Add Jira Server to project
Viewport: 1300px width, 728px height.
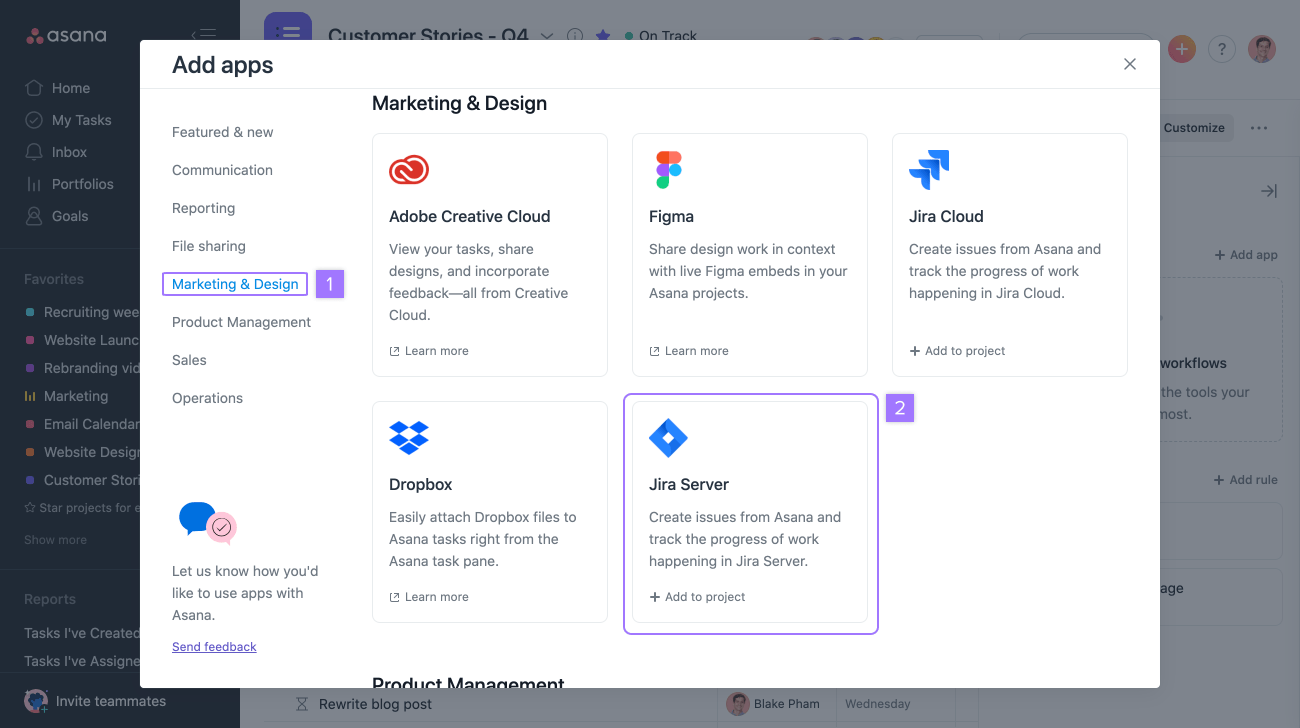(x=697, y=597)
